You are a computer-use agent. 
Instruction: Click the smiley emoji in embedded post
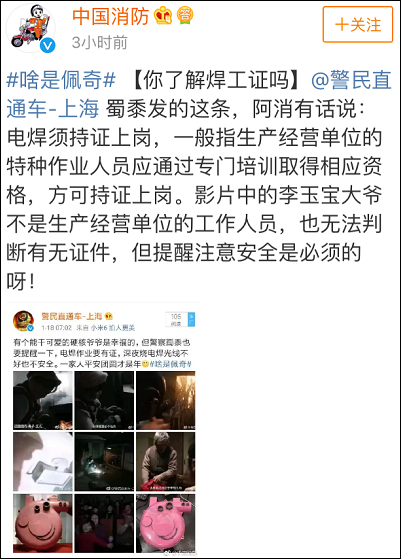click(145, 364)
